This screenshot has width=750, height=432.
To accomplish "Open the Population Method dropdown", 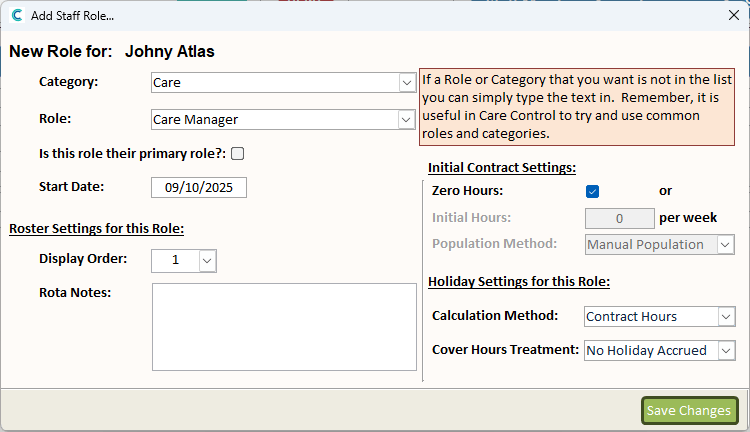I will (726, 244).
